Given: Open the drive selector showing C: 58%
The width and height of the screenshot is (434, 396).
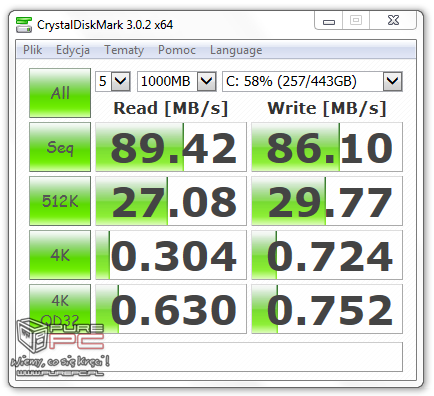Looking at the screenshot, I should [312, 81].
